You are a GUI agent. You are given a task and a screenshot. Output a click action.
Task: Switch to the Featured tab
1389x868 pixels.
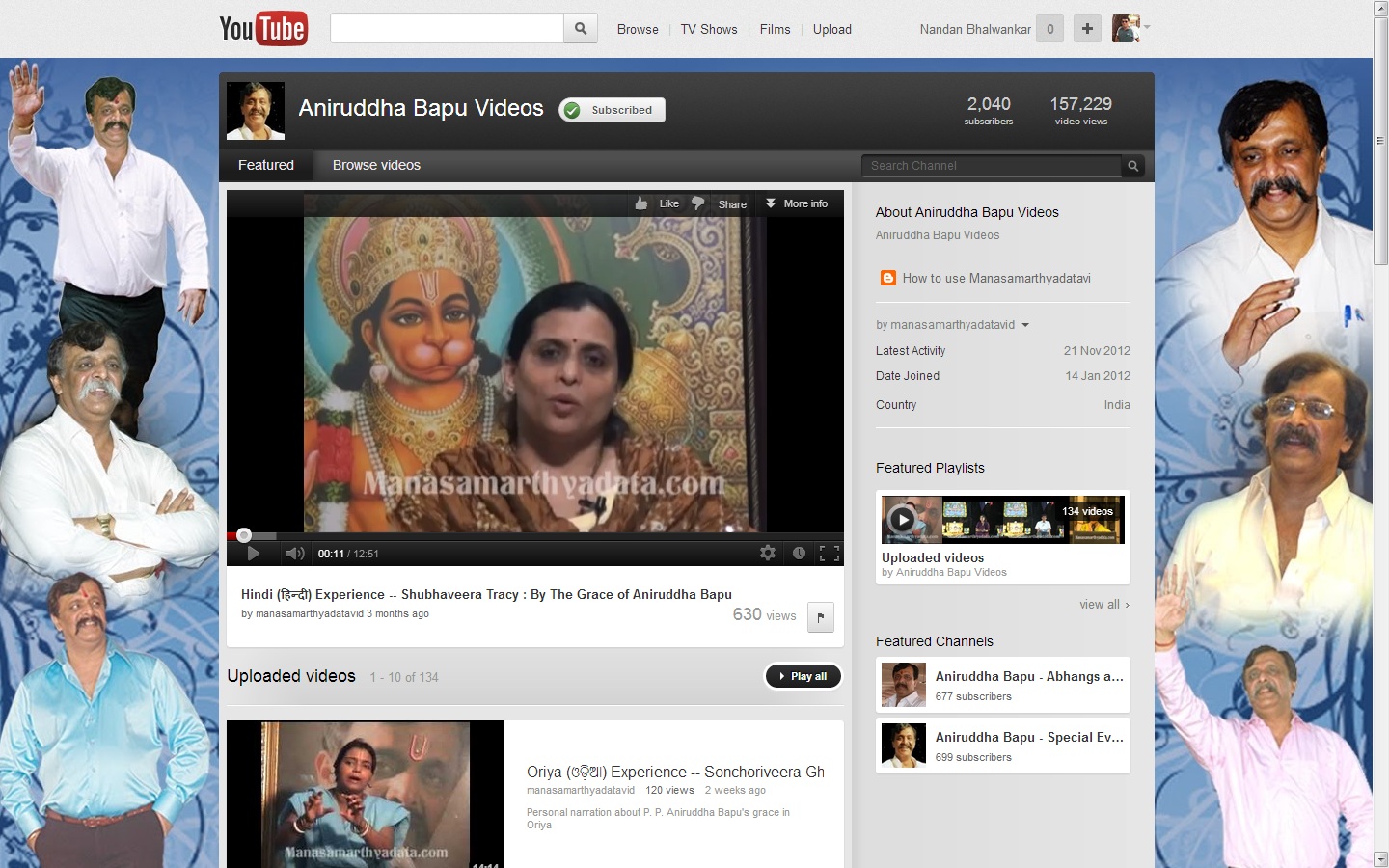pyautogui.click(x=266, y=165)
